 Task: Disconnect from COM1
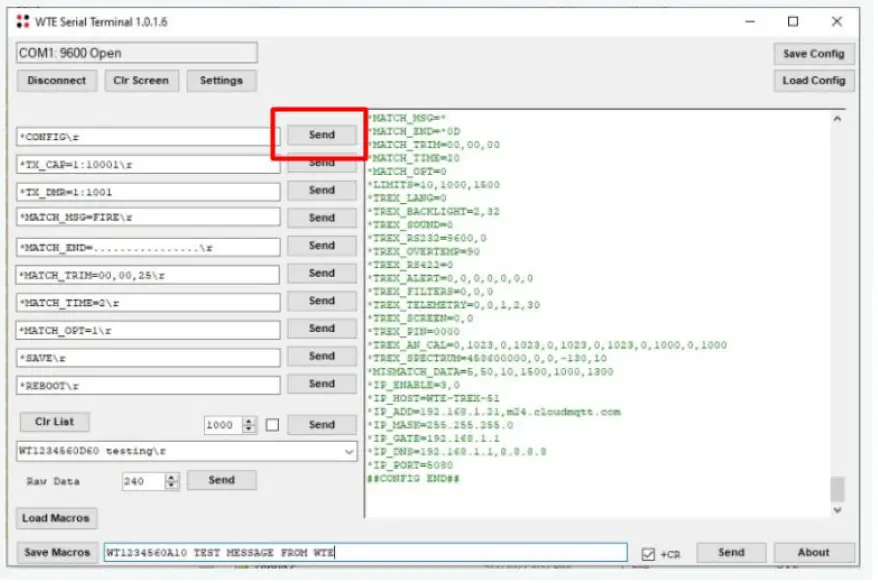coord(56,81)
